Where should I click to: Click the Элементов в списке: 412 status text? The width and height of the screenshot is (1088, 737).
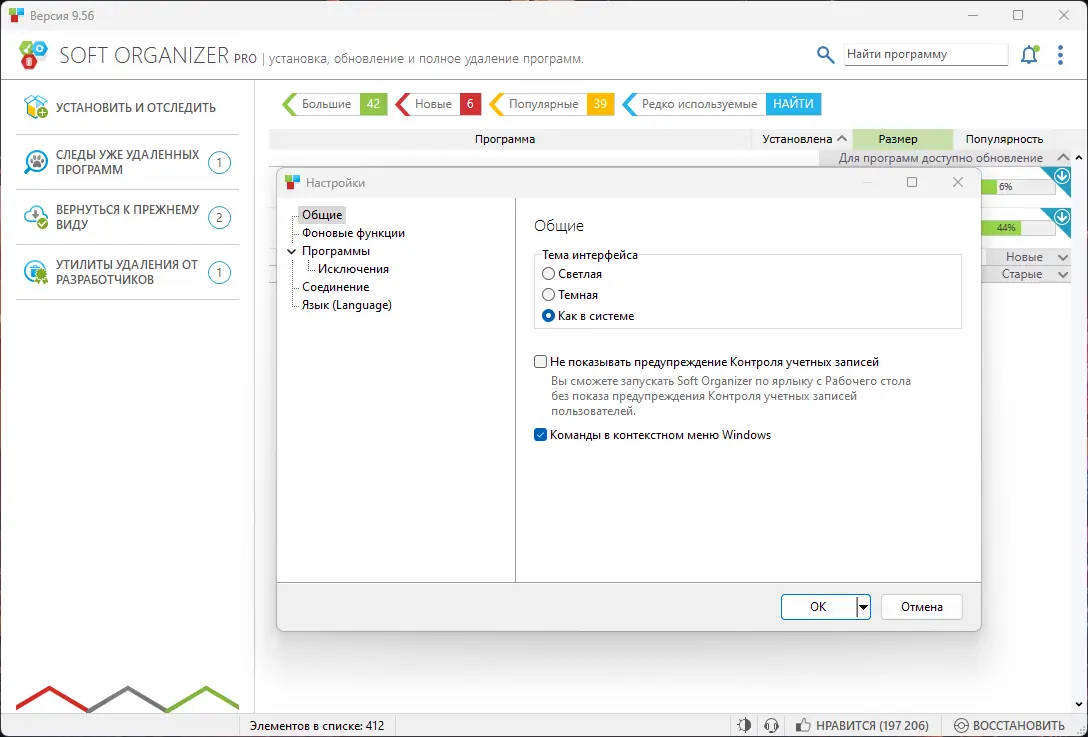click(317, 726)
